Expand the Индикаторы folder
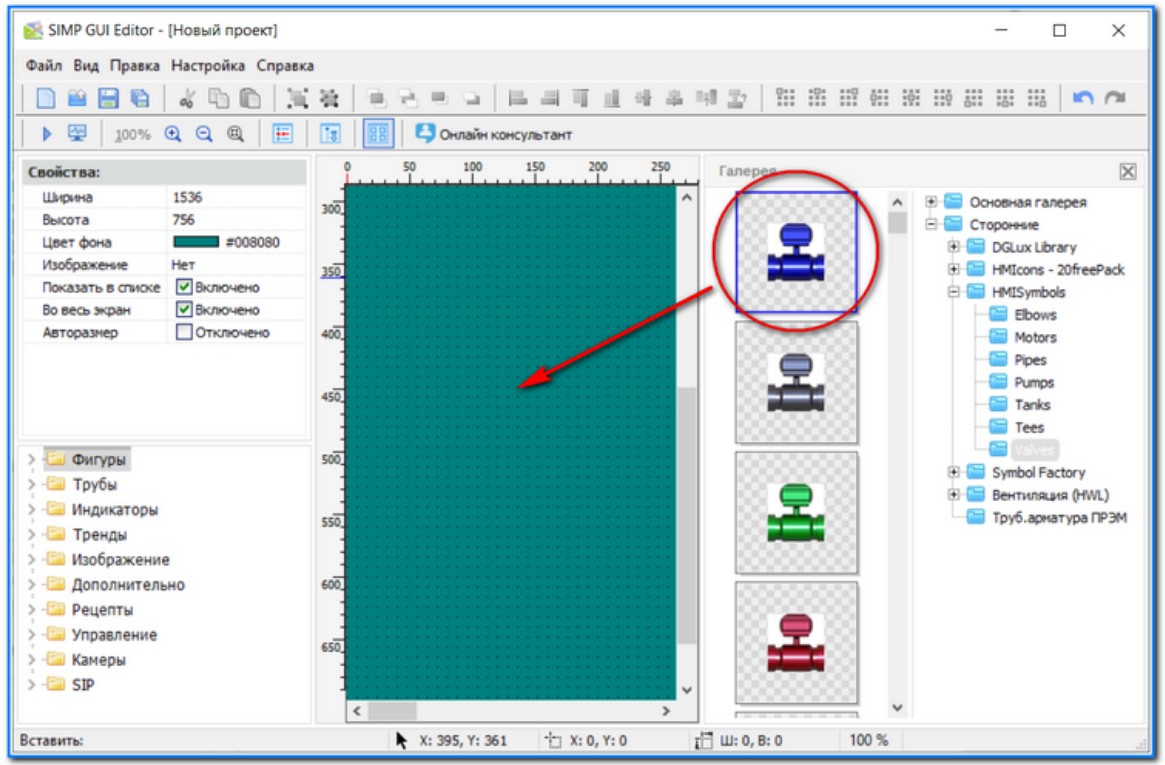Viewport: 1165px width, 765px height. click(x=31, y=510)
